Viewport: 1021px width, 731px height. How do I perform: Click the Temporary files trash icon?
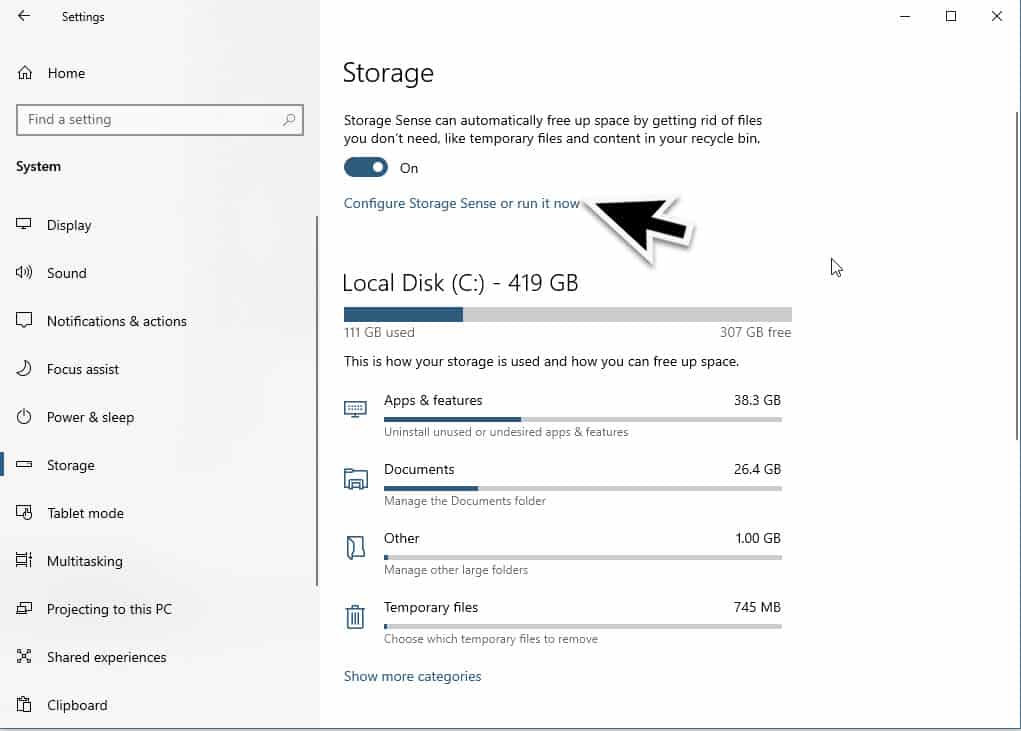355,617
